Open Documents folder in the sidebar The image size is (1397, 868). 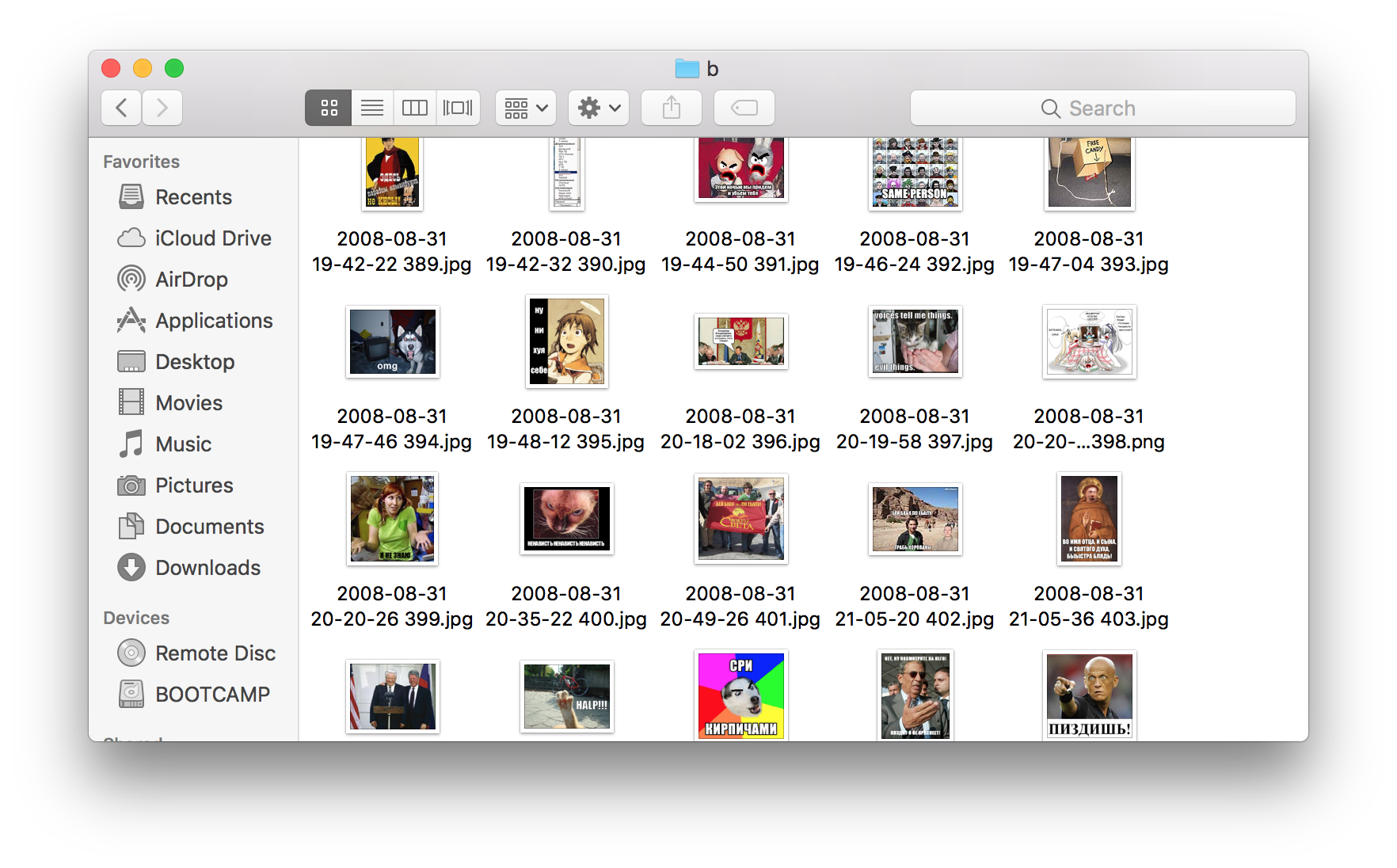(194, 527)
